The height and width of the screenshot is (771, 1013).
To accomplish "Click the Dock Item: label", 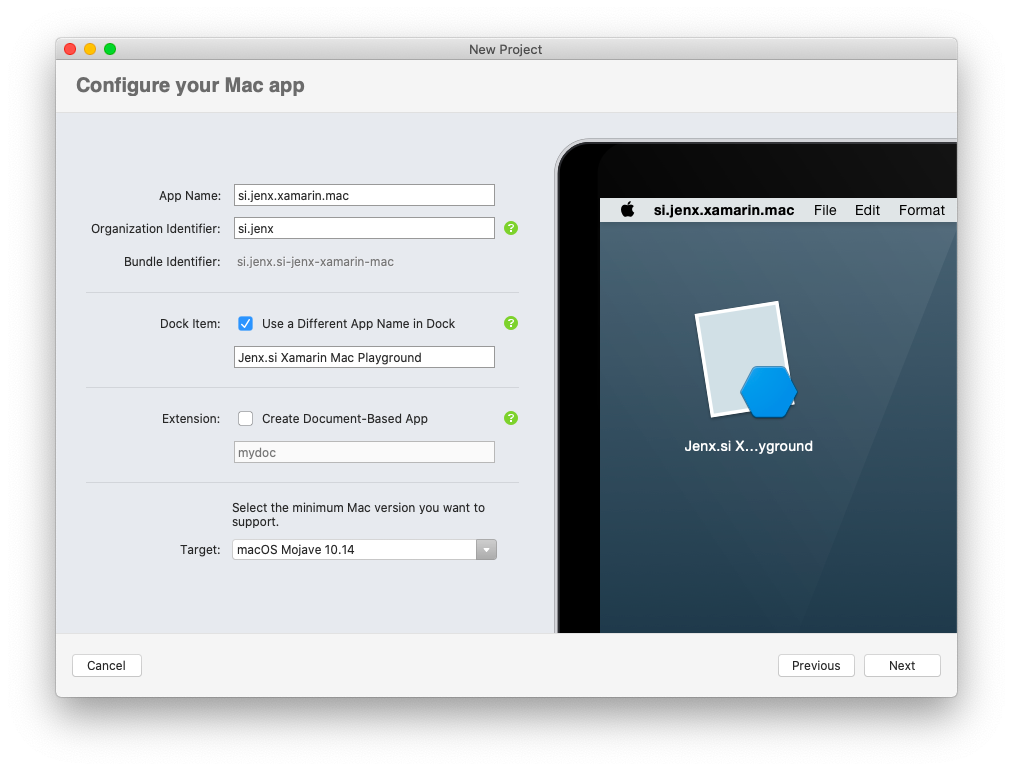I will pos(190,324).
